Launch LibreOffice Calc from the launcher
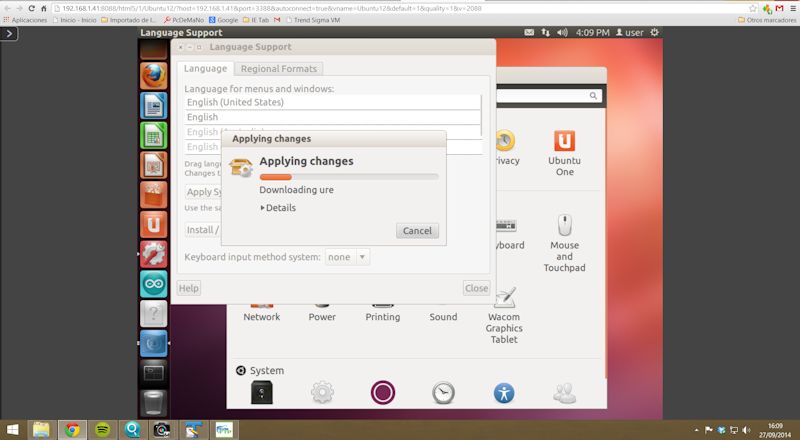800x440 pixels. pyautogui.click(x=154, y=135)
